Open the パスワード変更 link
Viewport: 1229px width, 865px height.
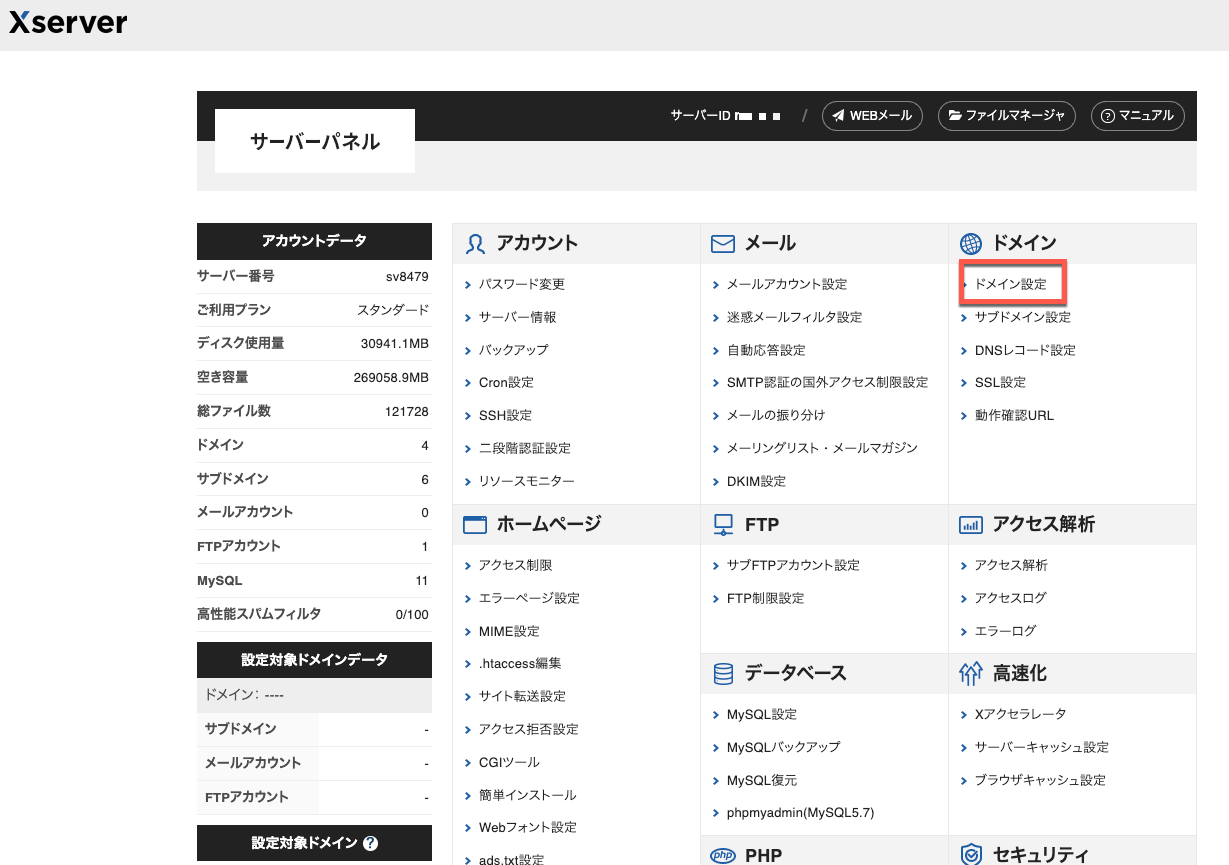coord(521,284)
